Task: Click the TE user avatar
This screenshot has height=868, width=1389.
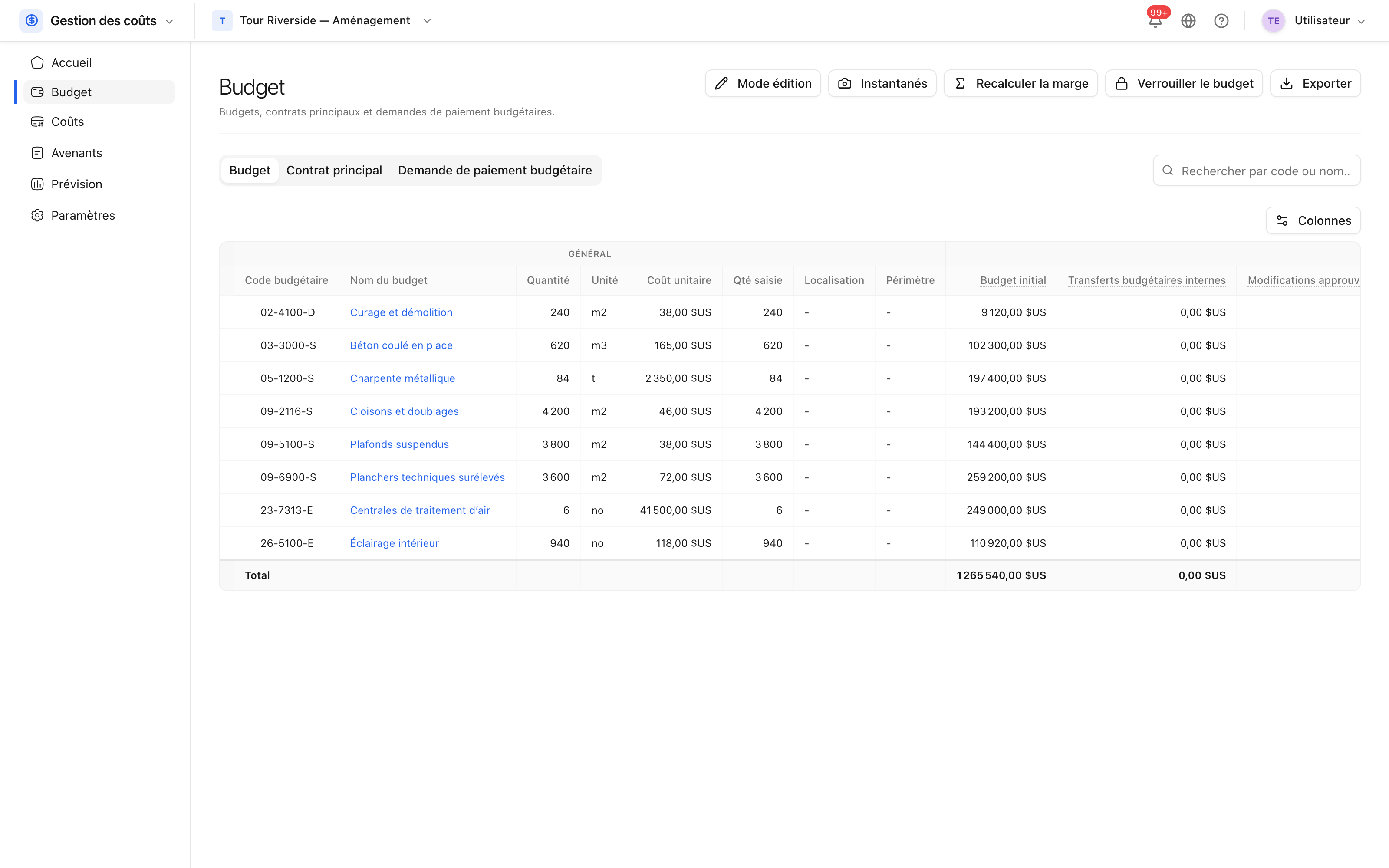Action: (1273, 21)
